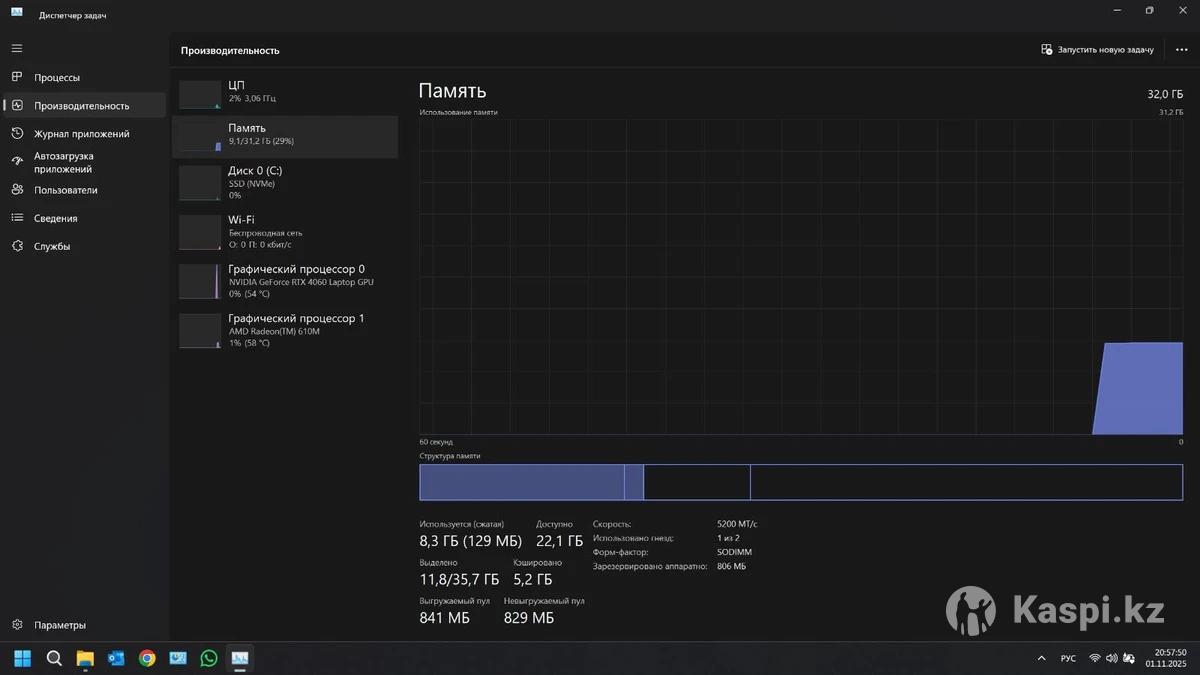Click Запустить новую задачу button
Viewport: 1200px width, 675px height.
1097,49
